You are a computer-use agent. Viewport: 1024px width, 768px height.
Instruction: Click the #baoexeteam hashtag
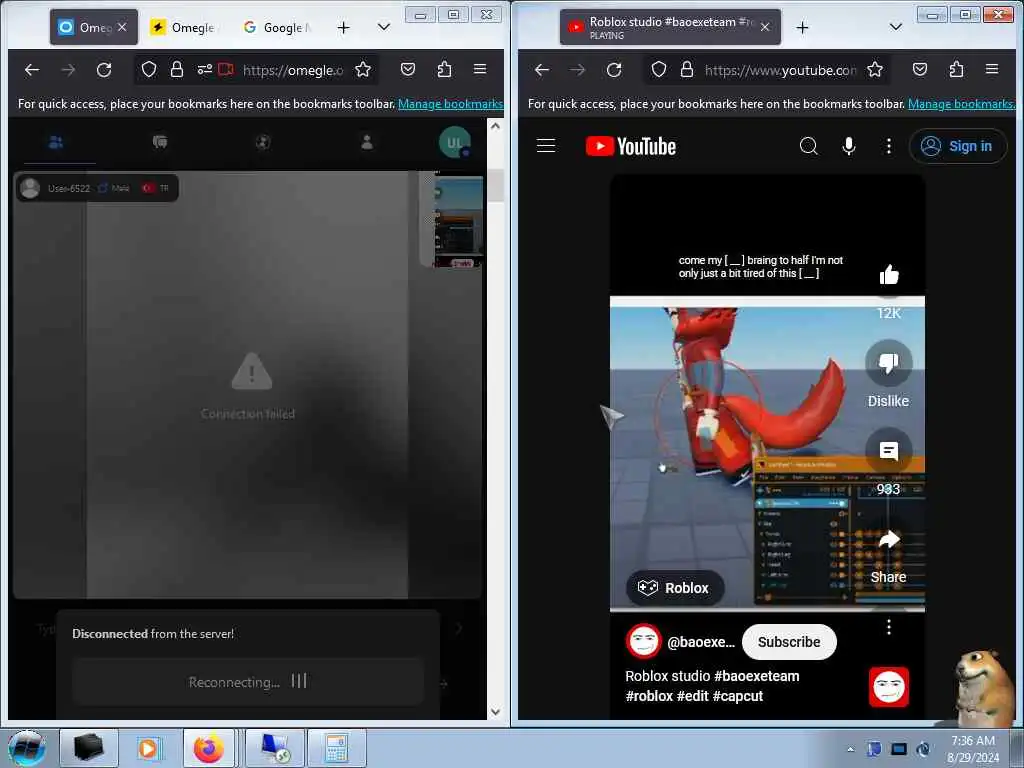pos(757,676)
